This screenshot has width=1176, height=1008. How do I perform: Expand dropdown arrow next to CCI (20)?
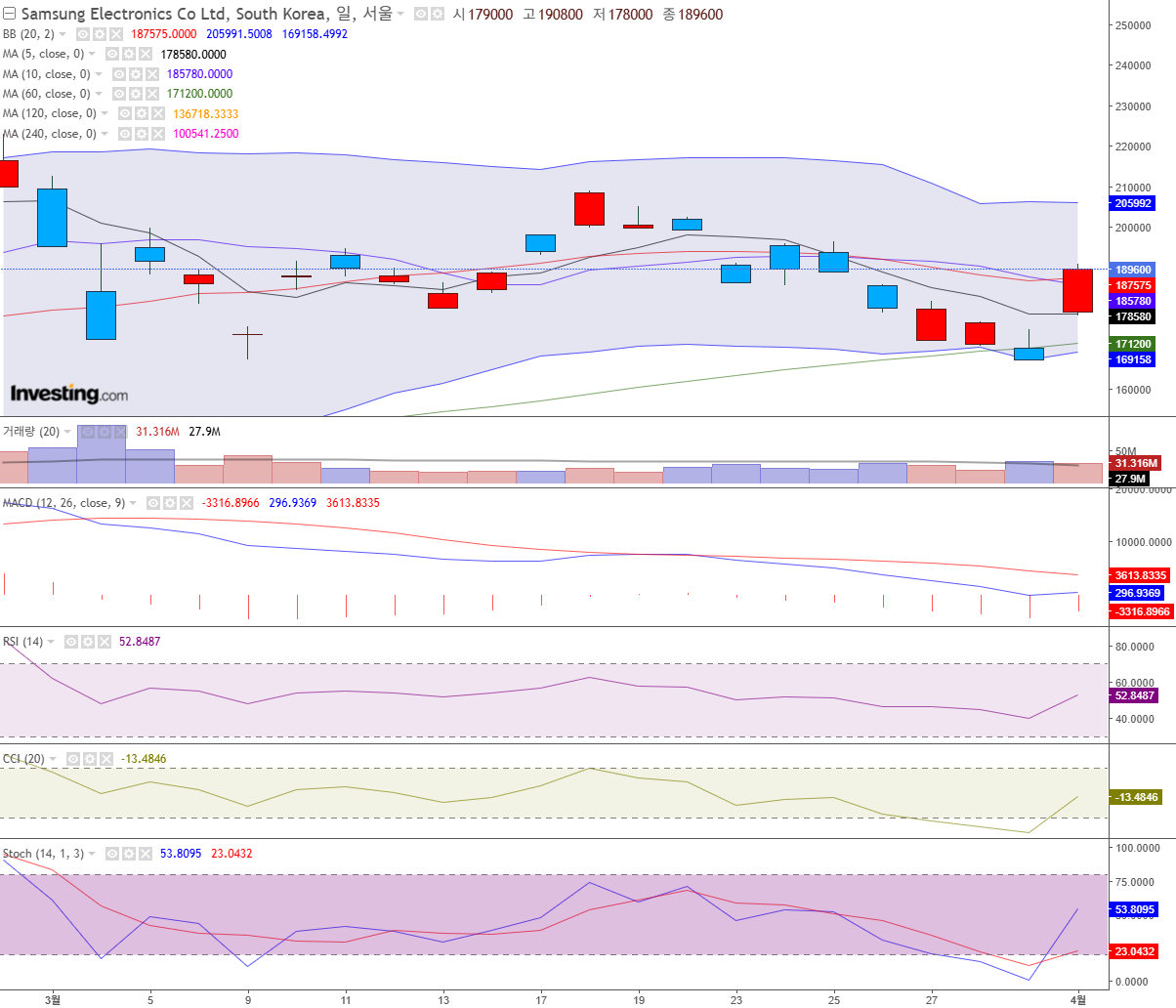pyautogui.click(x=53, y=759)
